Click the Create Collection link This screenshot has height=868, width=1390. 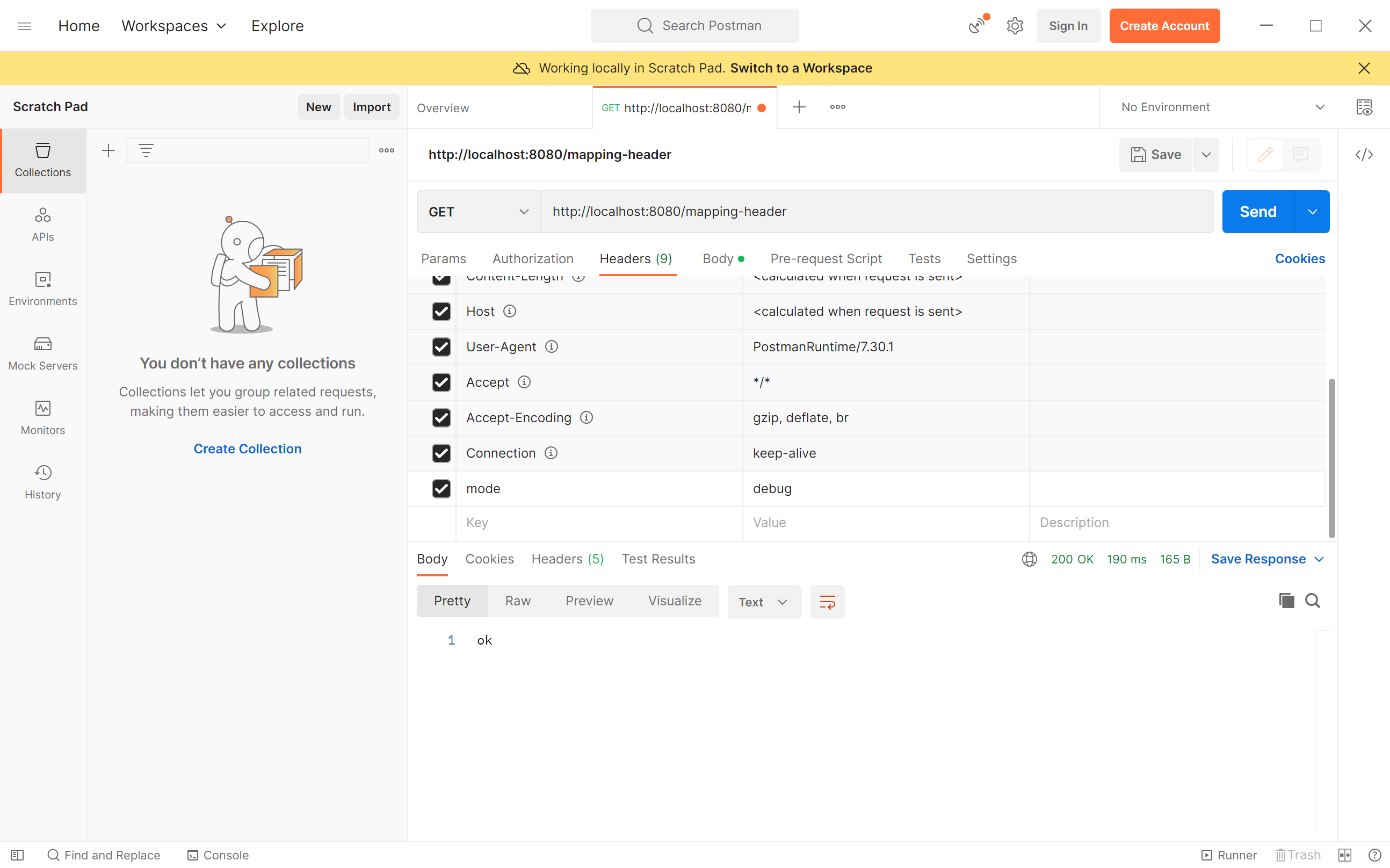[x=248, y=449]
